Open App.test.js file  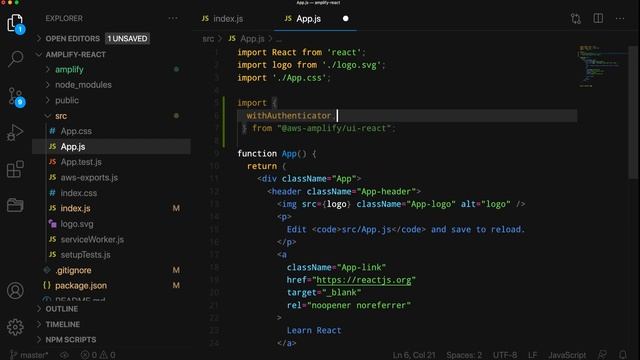coord(81,162)
